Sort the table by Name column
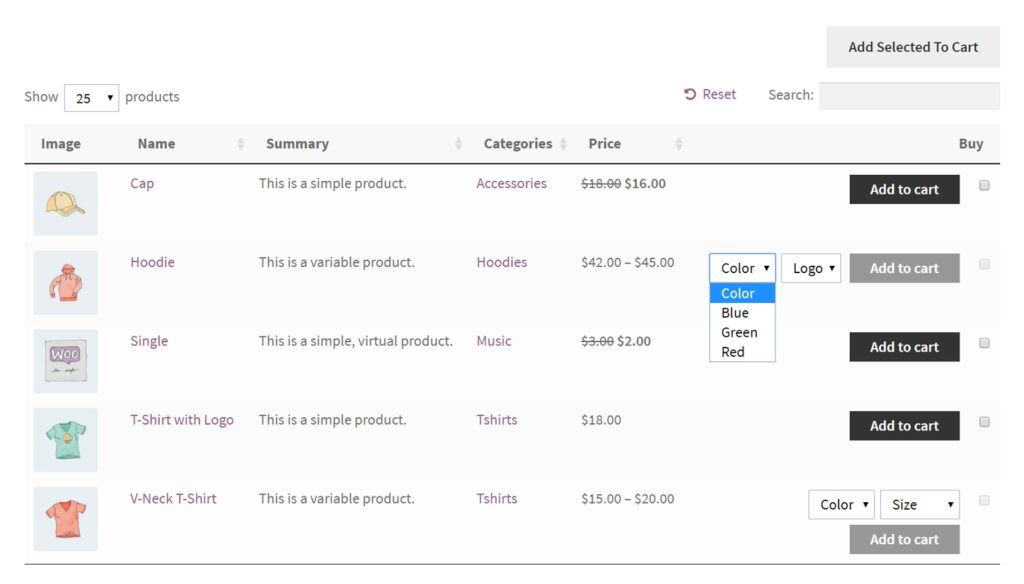 [156, 144]
